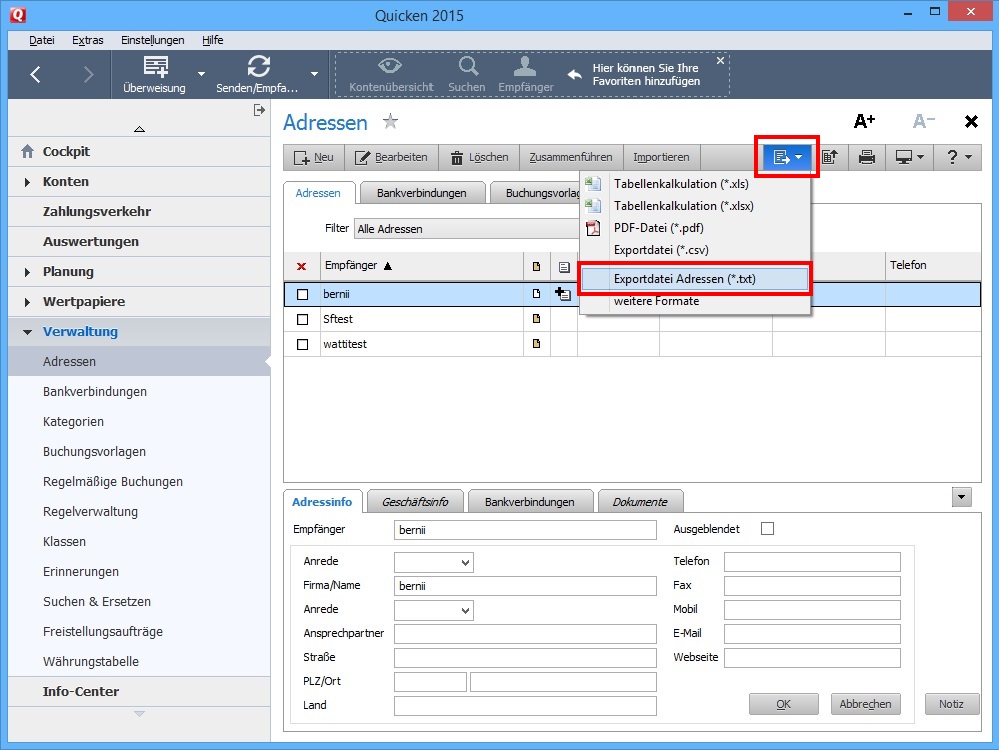Increase font size with A+ icon
The image size is (999, 750).
click(x=864, y=121)
